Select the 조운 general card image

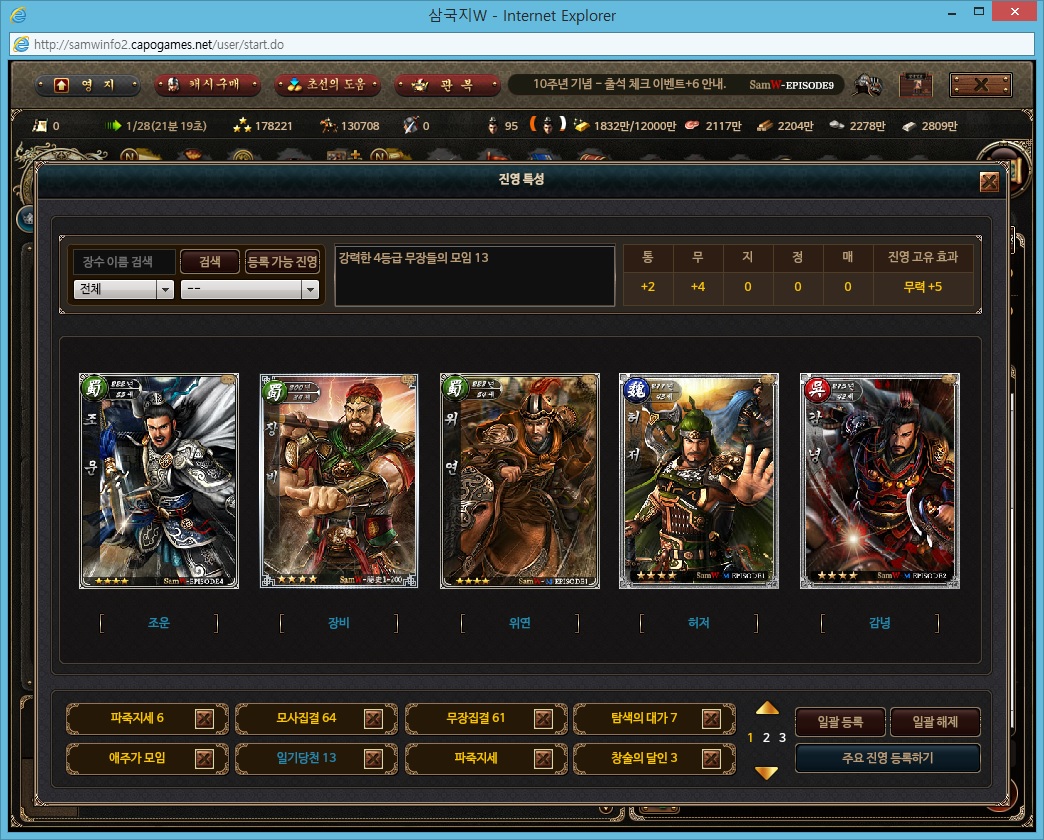[158, 481]
